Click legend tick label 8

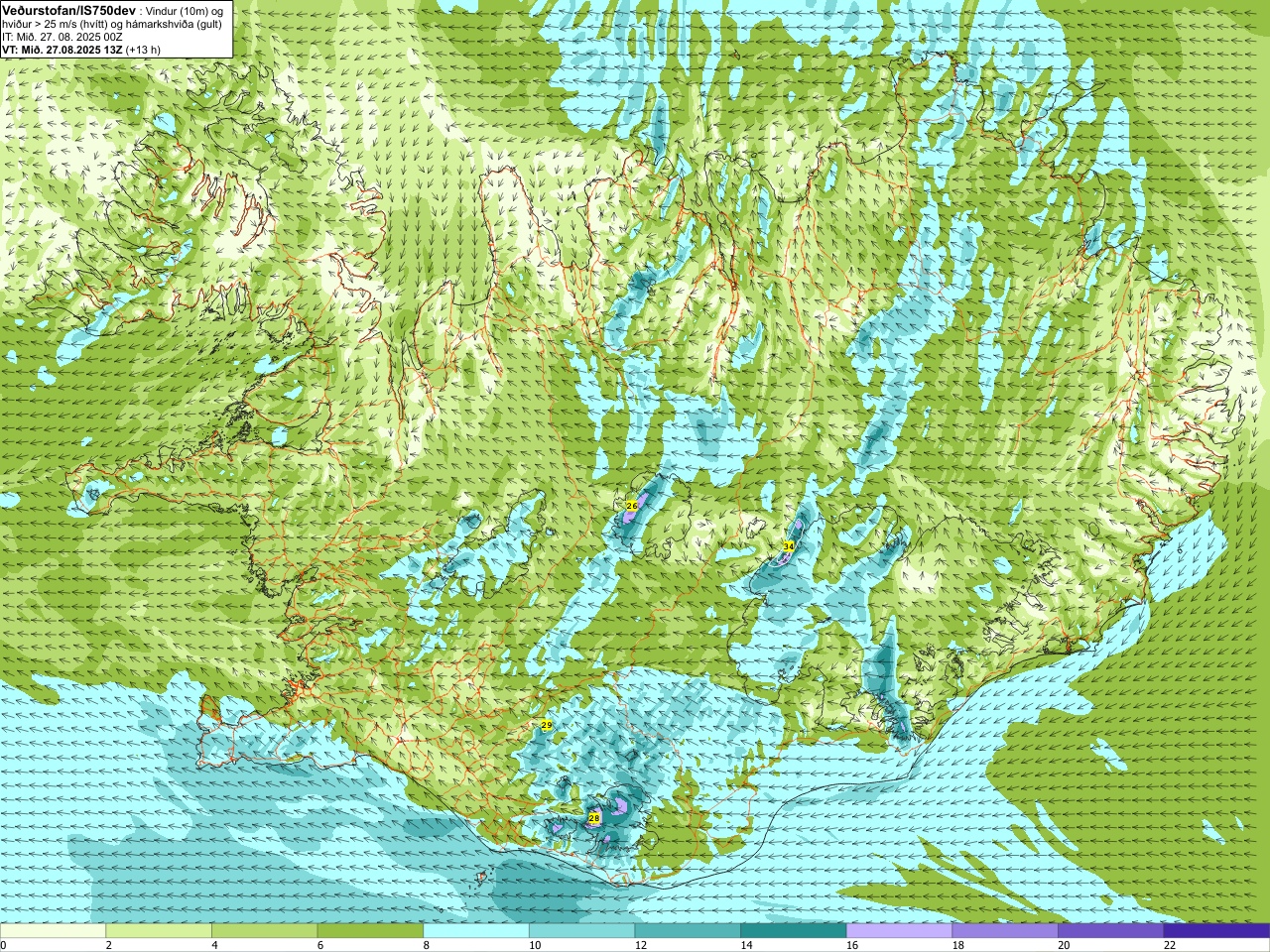click(427, 945)
